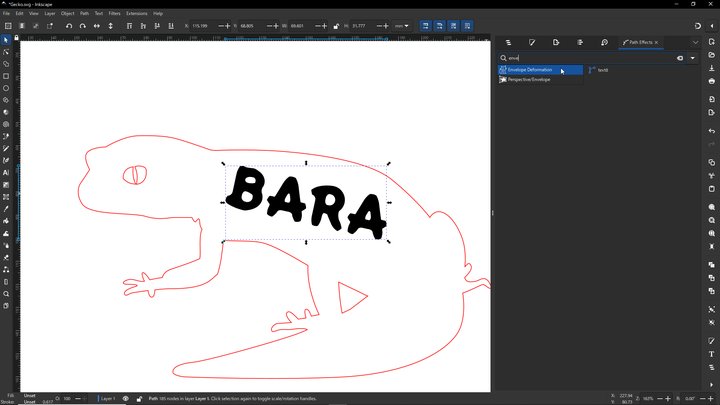Open the Layers and Objects panel tab

(508, 43)
